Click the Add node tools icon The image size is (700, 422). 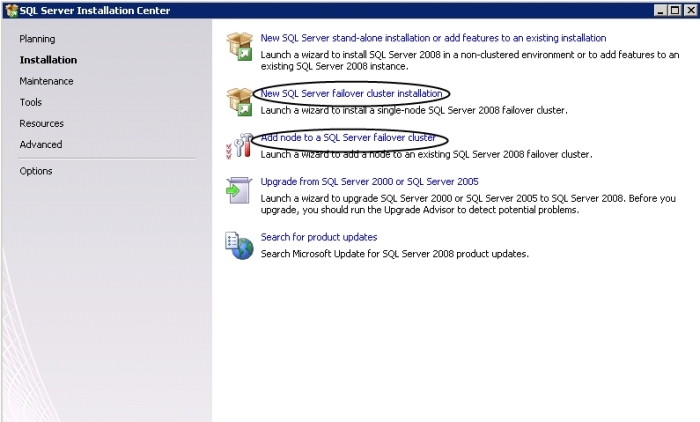(x=240, y=146)
